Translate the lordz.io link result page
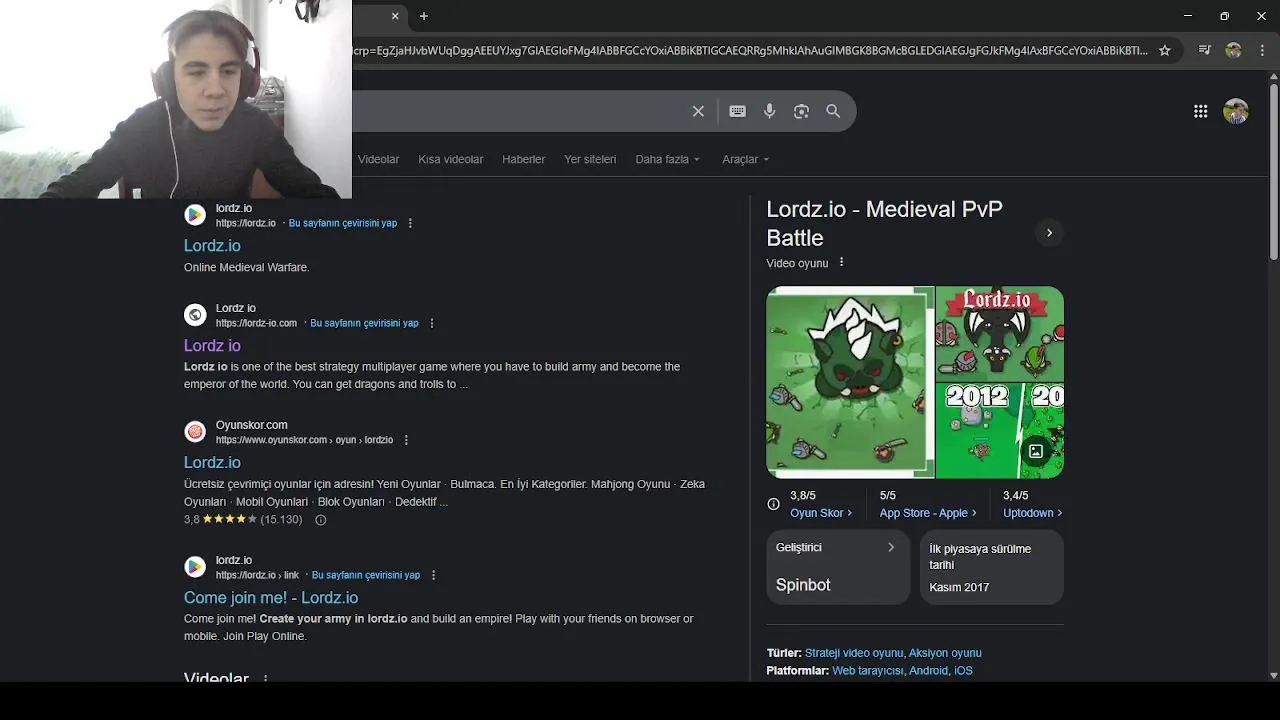Screen dimensions: 1280x720 point(366,575)
